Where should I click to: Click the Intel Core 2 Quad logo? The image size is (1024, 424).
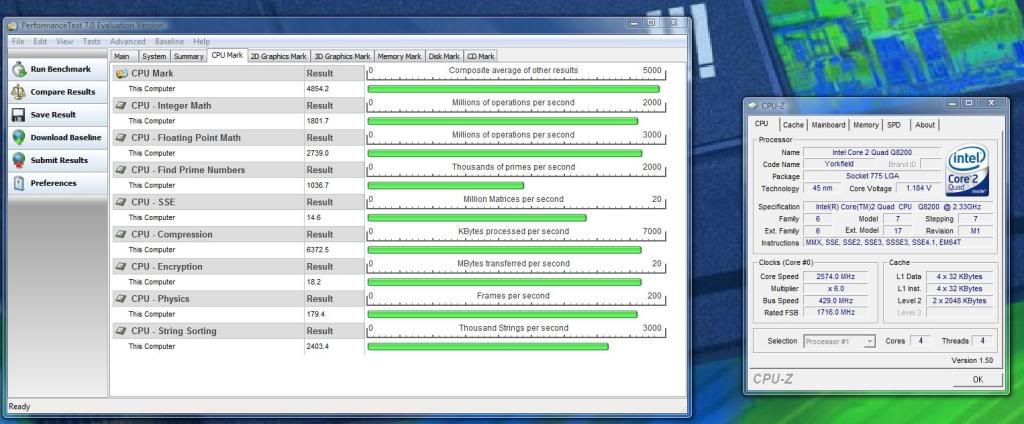click(968, 170)
